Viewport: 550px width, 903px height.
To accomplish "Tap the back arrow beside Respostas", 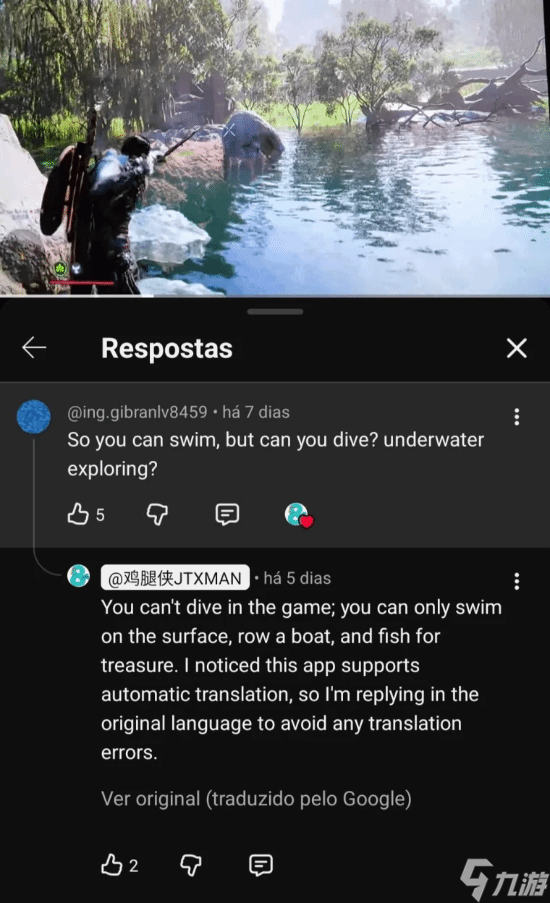I will click(x=34, y=348).
